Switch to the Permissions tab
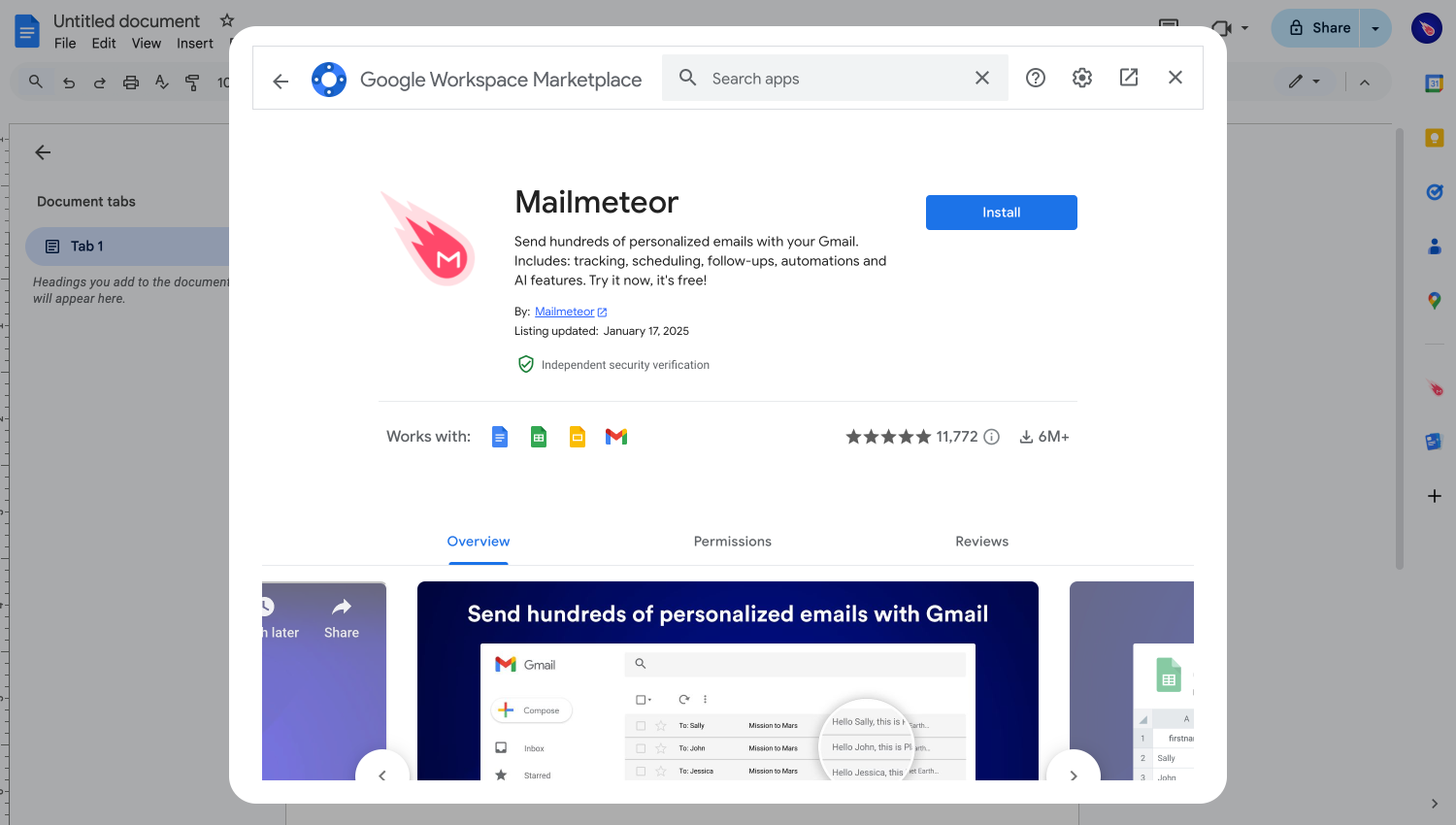The image size is (1456, 825). 733,542
